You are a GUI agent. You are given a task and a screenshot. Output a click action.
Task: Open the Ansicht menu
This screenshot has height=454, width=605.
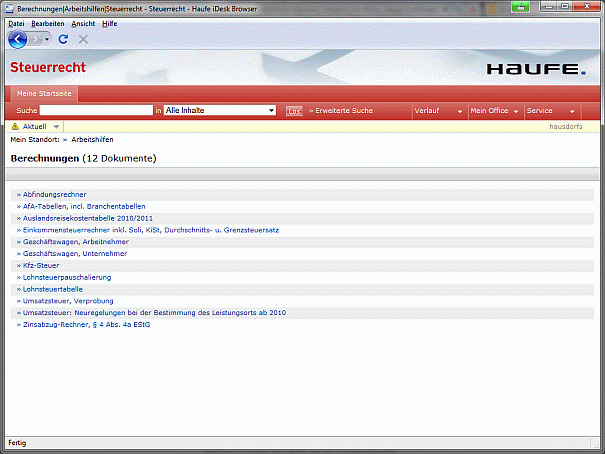(x=83, y=24)
